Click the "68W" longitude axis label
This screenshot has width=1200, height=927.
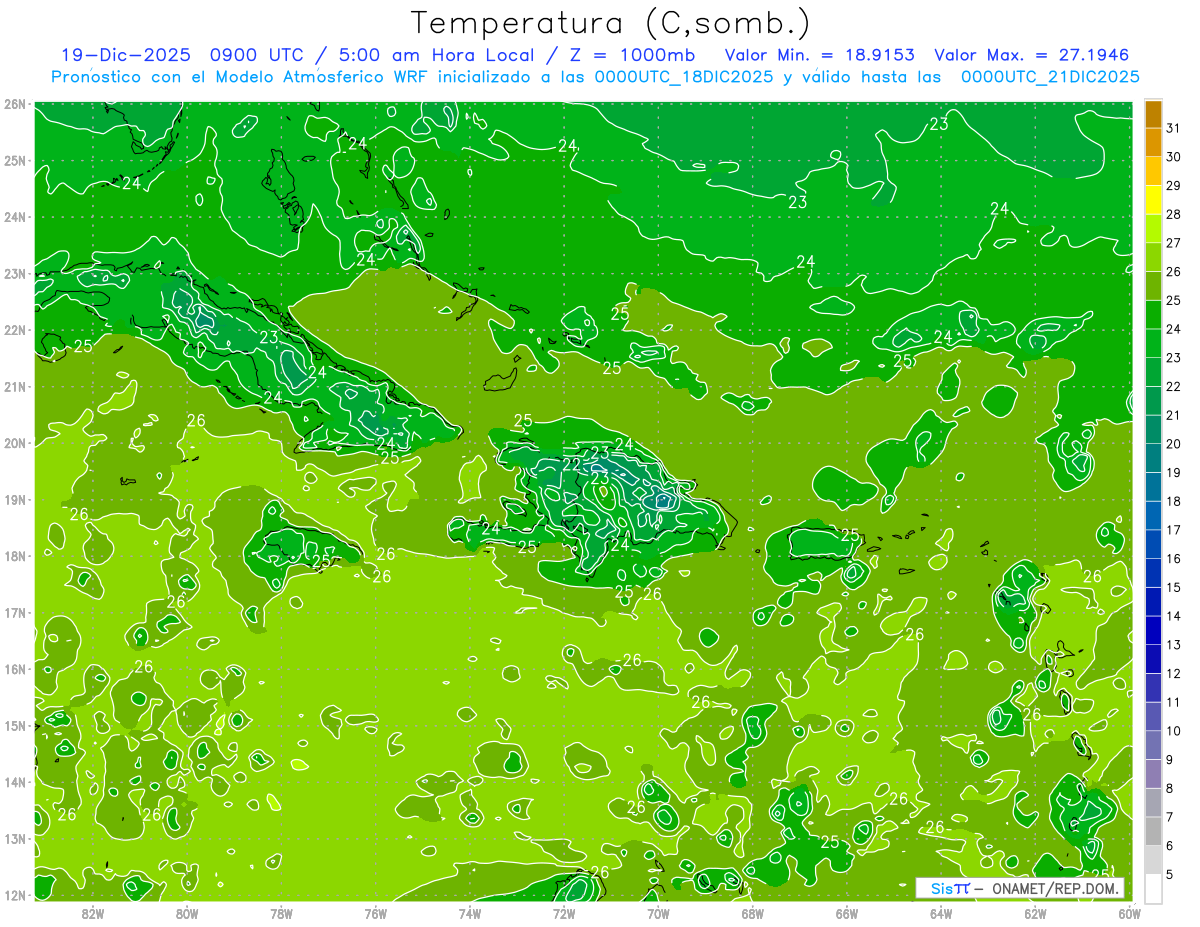coord(752,913)
